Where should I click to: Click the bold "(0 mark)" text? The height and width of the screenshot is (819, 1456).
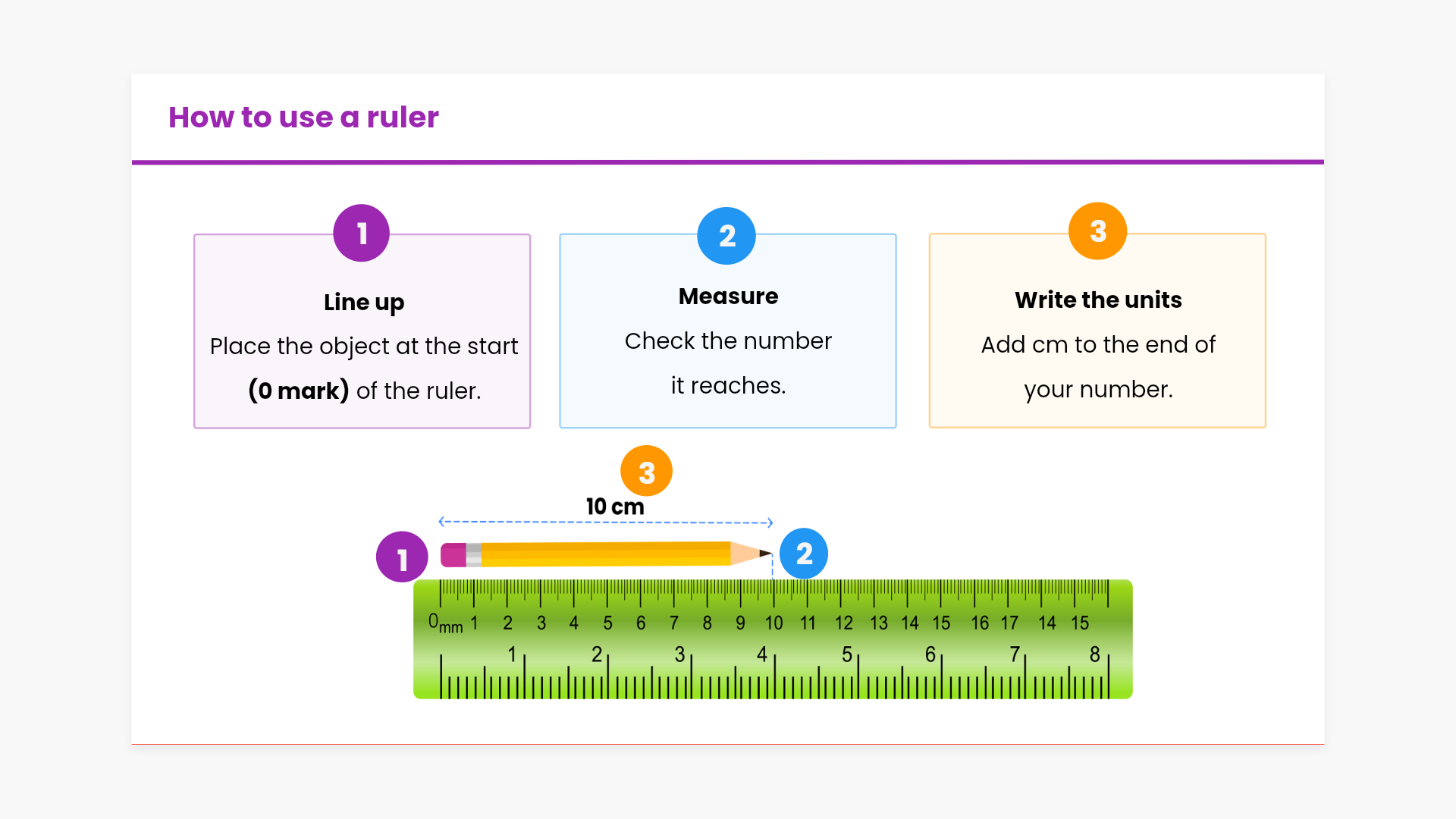[299, 391]
